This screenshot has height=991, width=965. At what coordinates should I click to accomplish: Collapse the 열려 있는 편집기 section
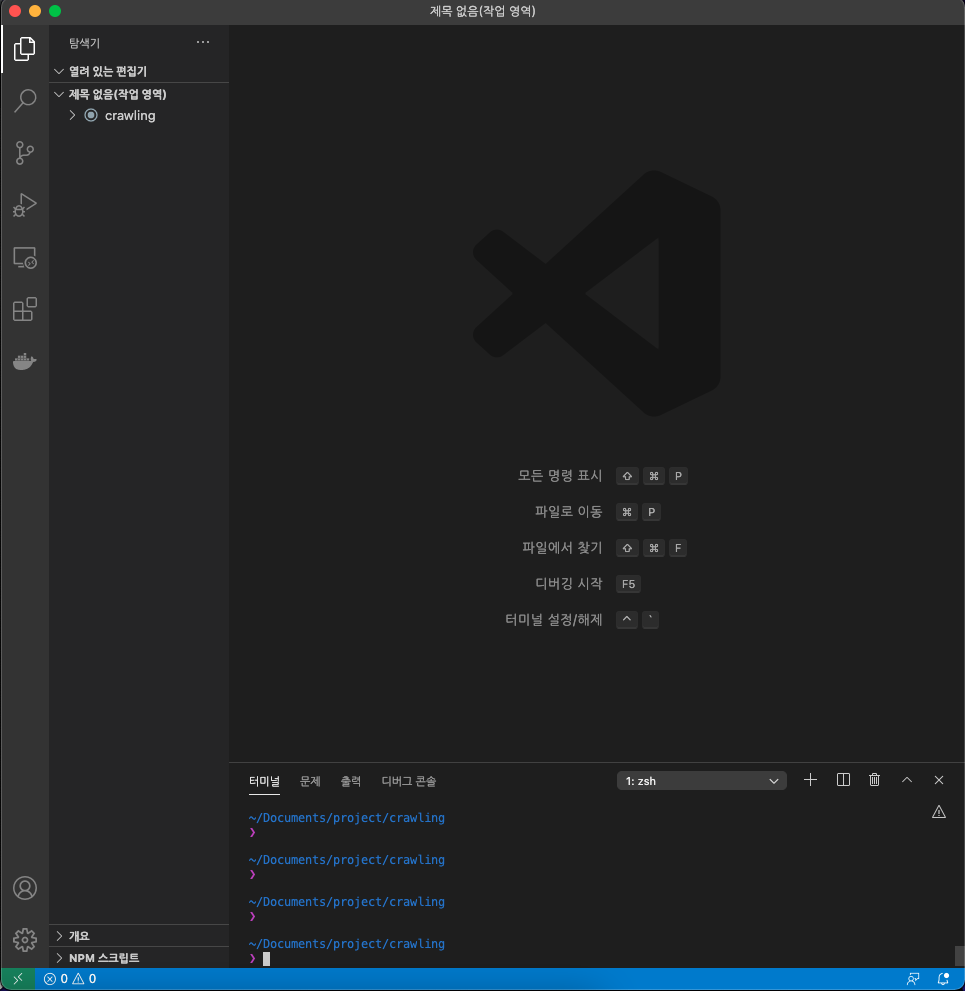pos(139,71)
